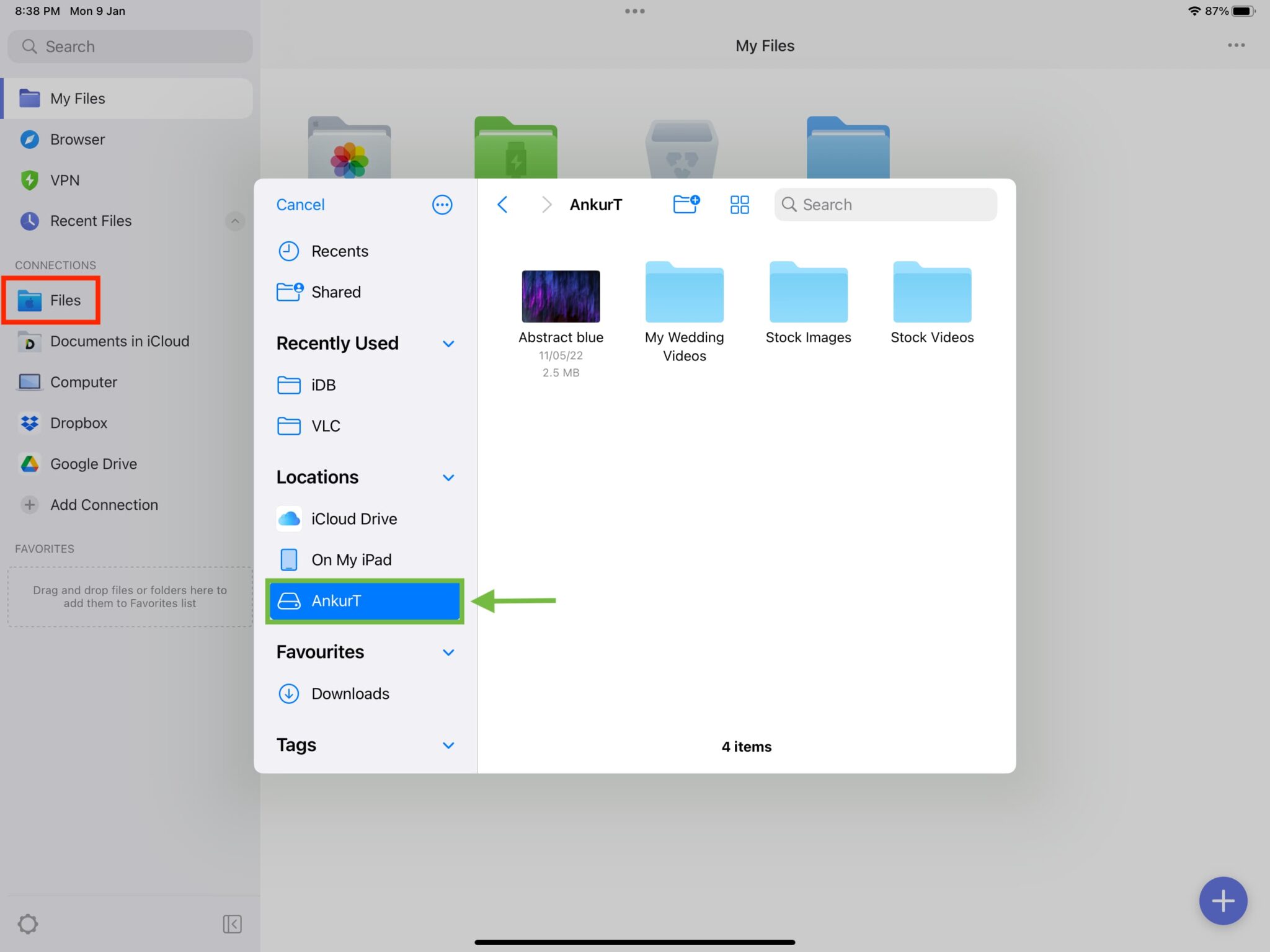Open iCloud Drive location
The image size is (1270, 952).
(366, 518)
